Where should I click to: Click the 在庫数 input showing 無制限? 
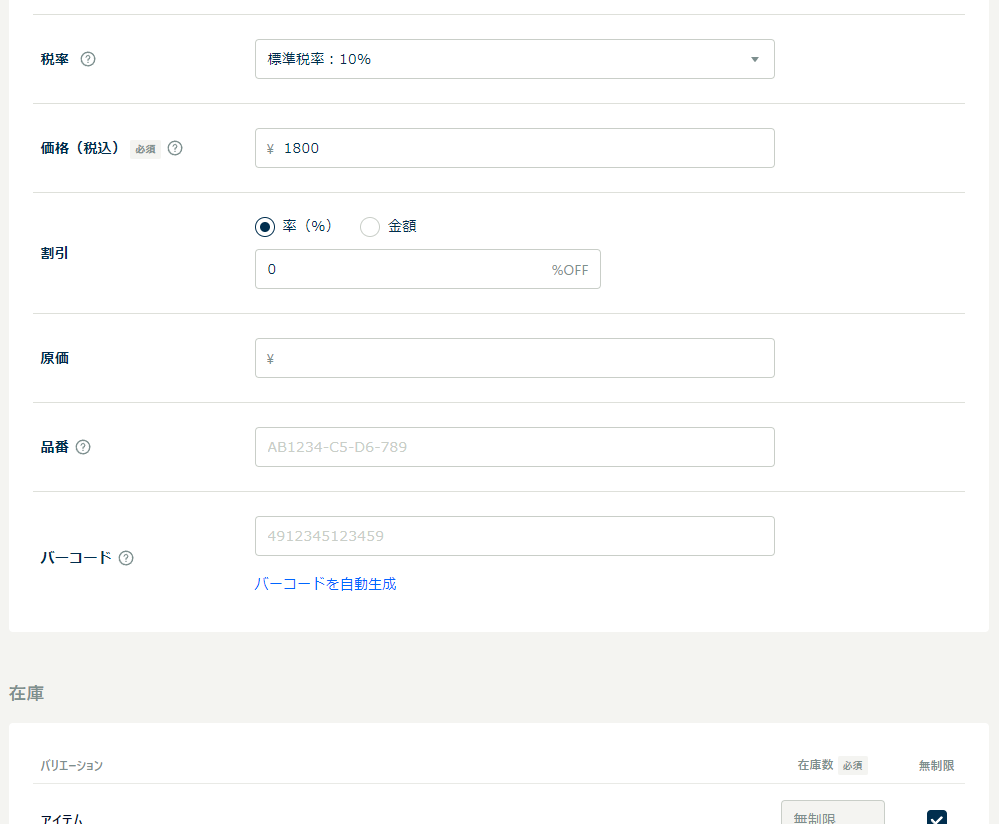pos(832,815)
